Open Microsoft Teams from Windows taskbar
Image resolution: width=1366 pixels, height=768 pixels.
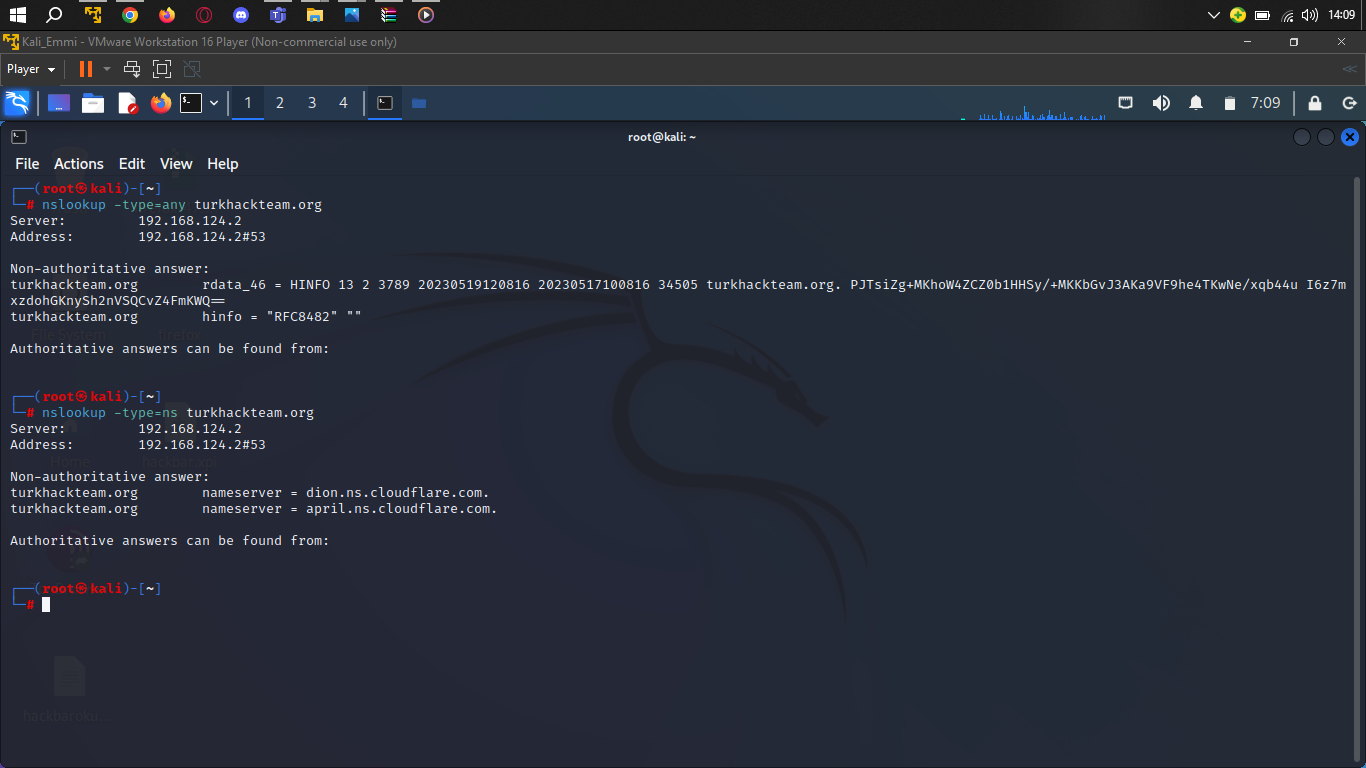click(278, 15)
